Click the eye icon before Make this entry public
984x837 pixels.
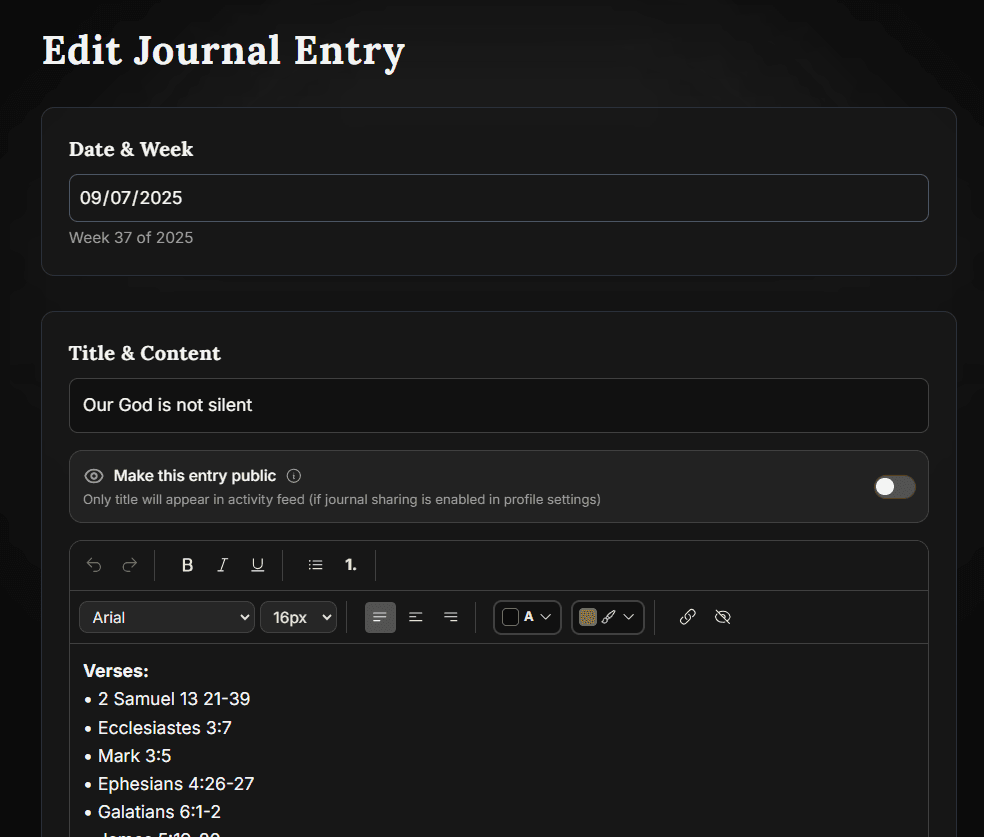coord(94,476)
